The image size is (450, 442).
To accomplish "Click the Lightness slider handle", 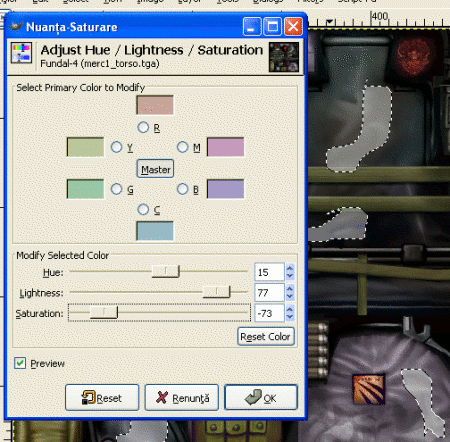I will 216,292.
